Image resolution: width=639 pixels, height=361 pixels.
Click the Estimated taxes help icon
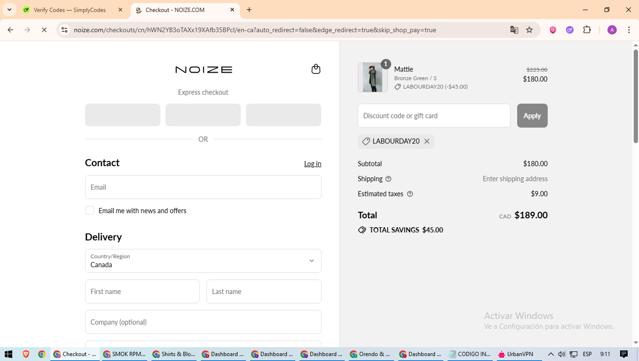(410, 194)
